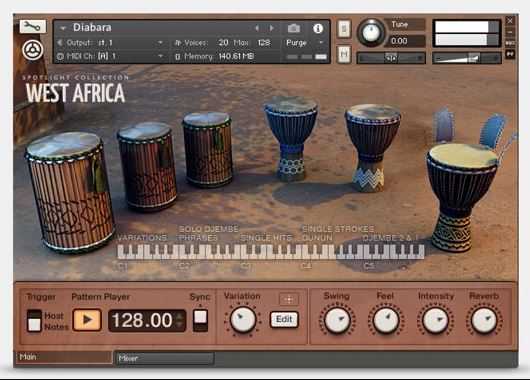530x380 pixels.
Task: Start the Pattern Player play button
Action: pos(87,319)
